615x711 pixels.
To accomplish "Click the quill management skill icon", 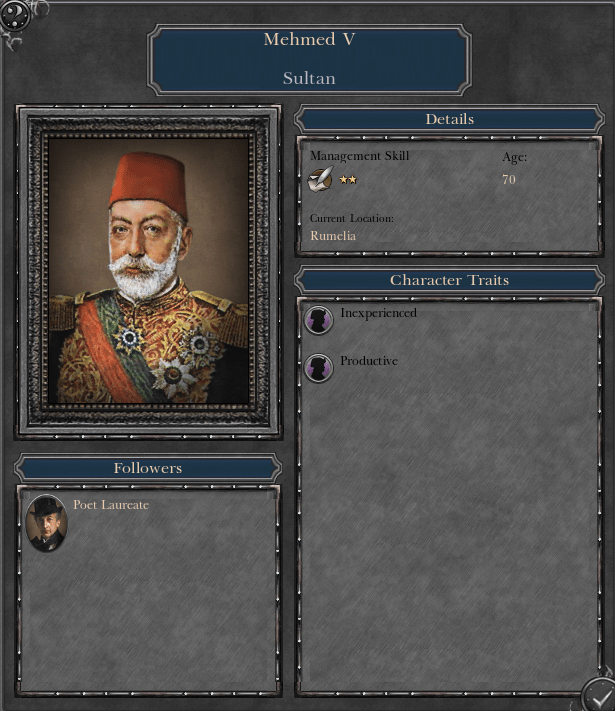I will click(320, 179).
